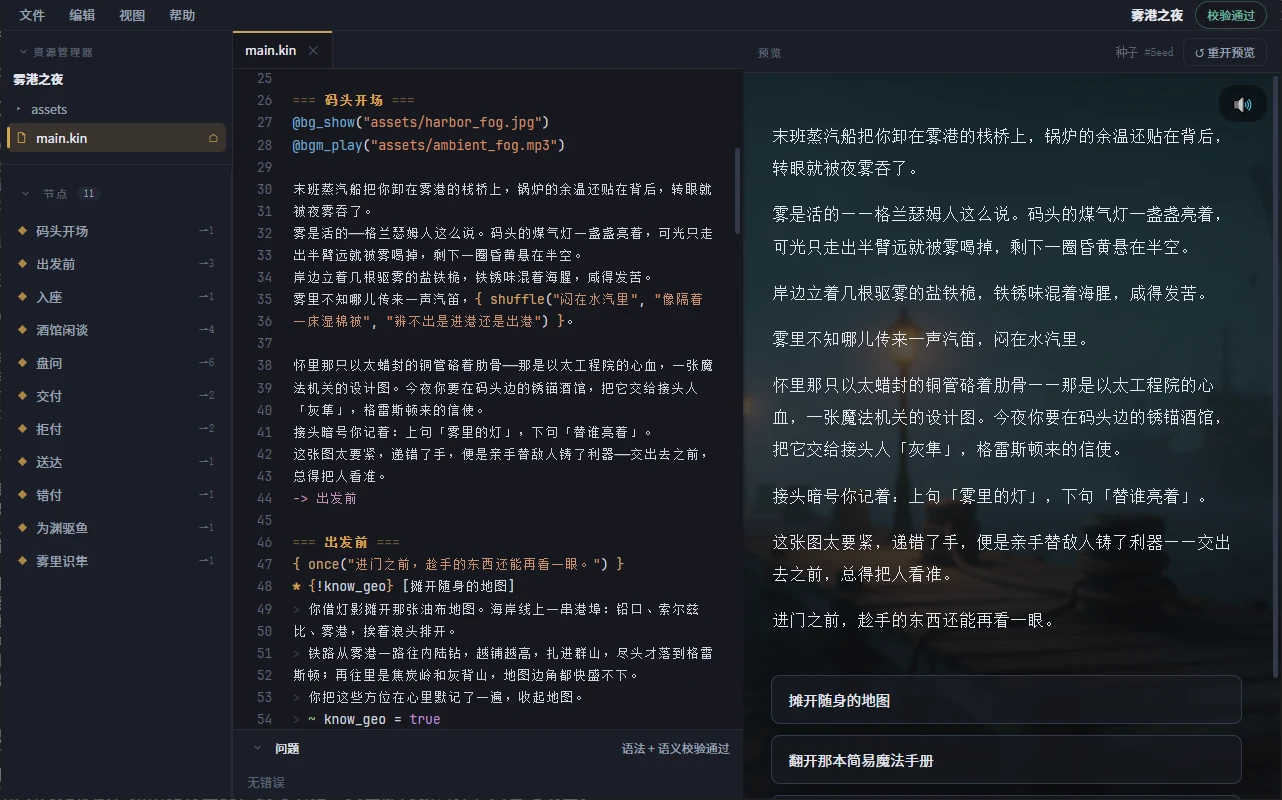Click the →6 link count for 盘问

(207, 363)
